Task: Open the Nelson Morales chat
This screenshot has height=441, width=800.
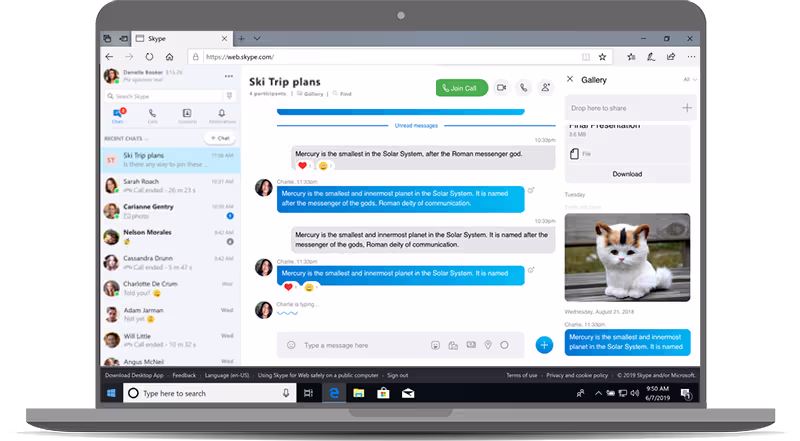Action: [x=170, y=237]
